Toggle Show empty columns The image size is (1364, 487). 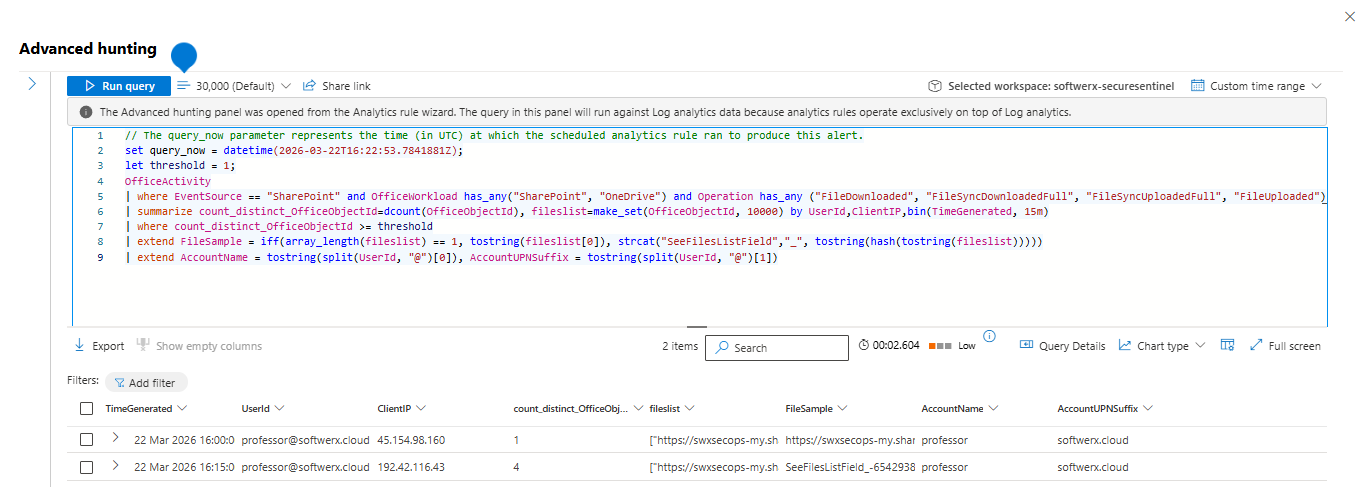pyautogui.click(x=199, y=346)
